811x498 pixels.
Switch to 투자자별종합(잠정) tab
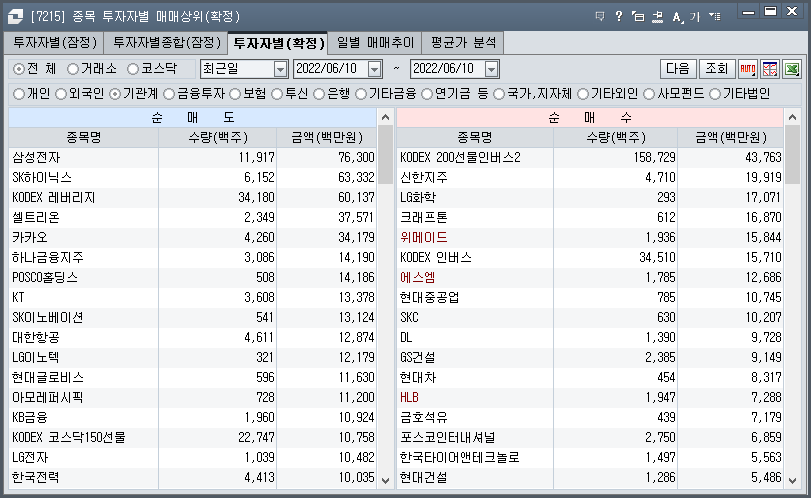pyautogui.click(x=167, y=42)
